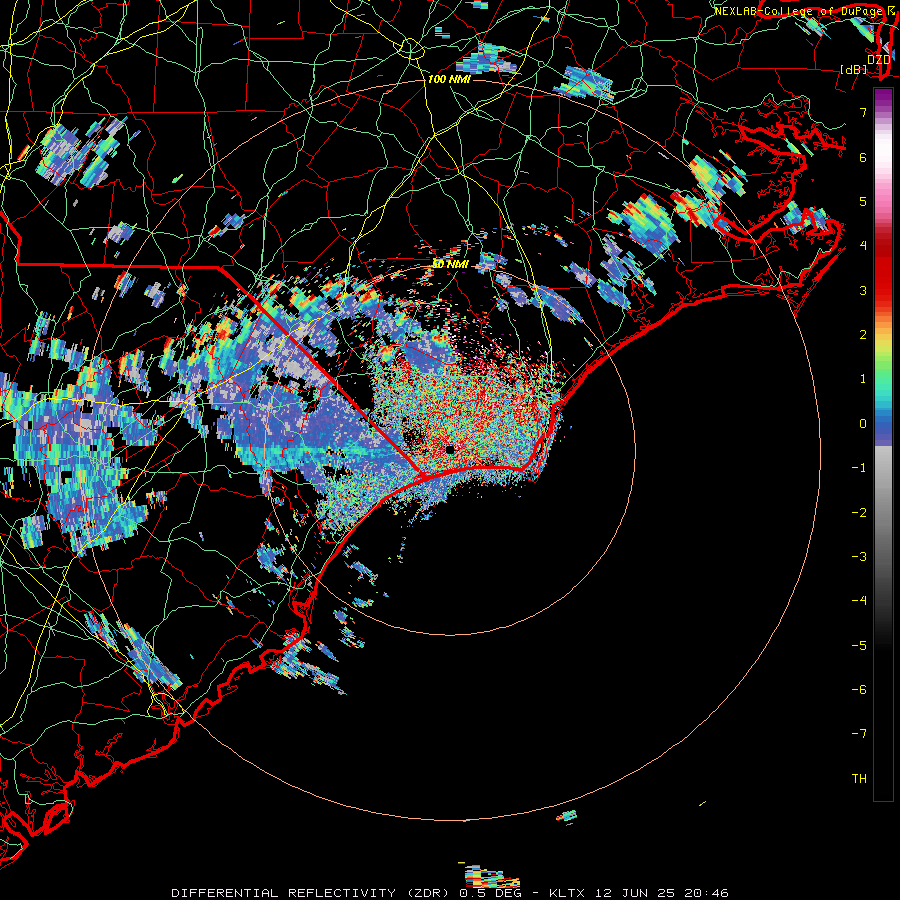Click the "2" value on the color scale
The width and height of the screenshot is (900, 900).
[863, 335]
